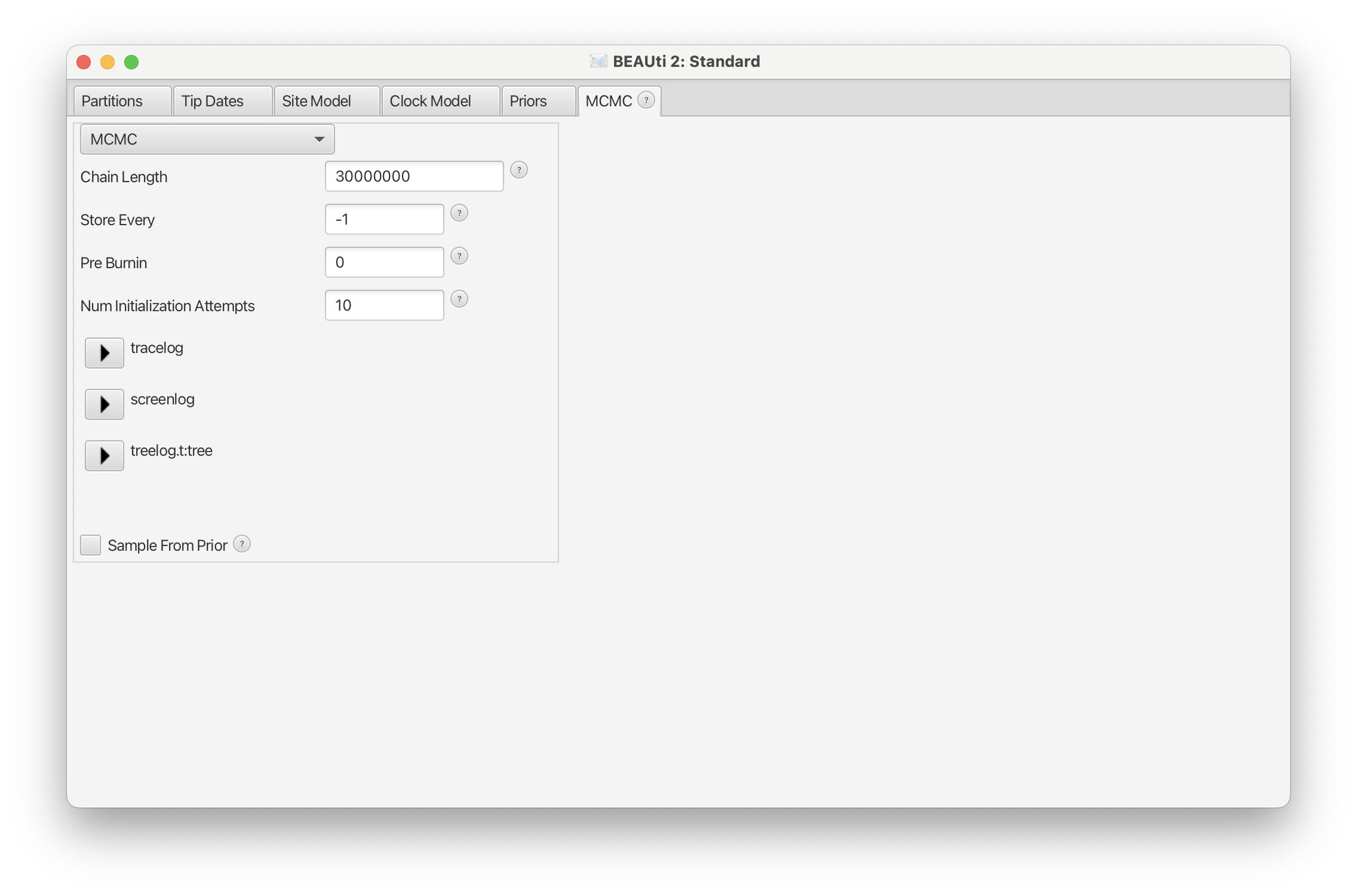
Task: Click the Num Initialization Attempts input field
Action: coord(385,305)
